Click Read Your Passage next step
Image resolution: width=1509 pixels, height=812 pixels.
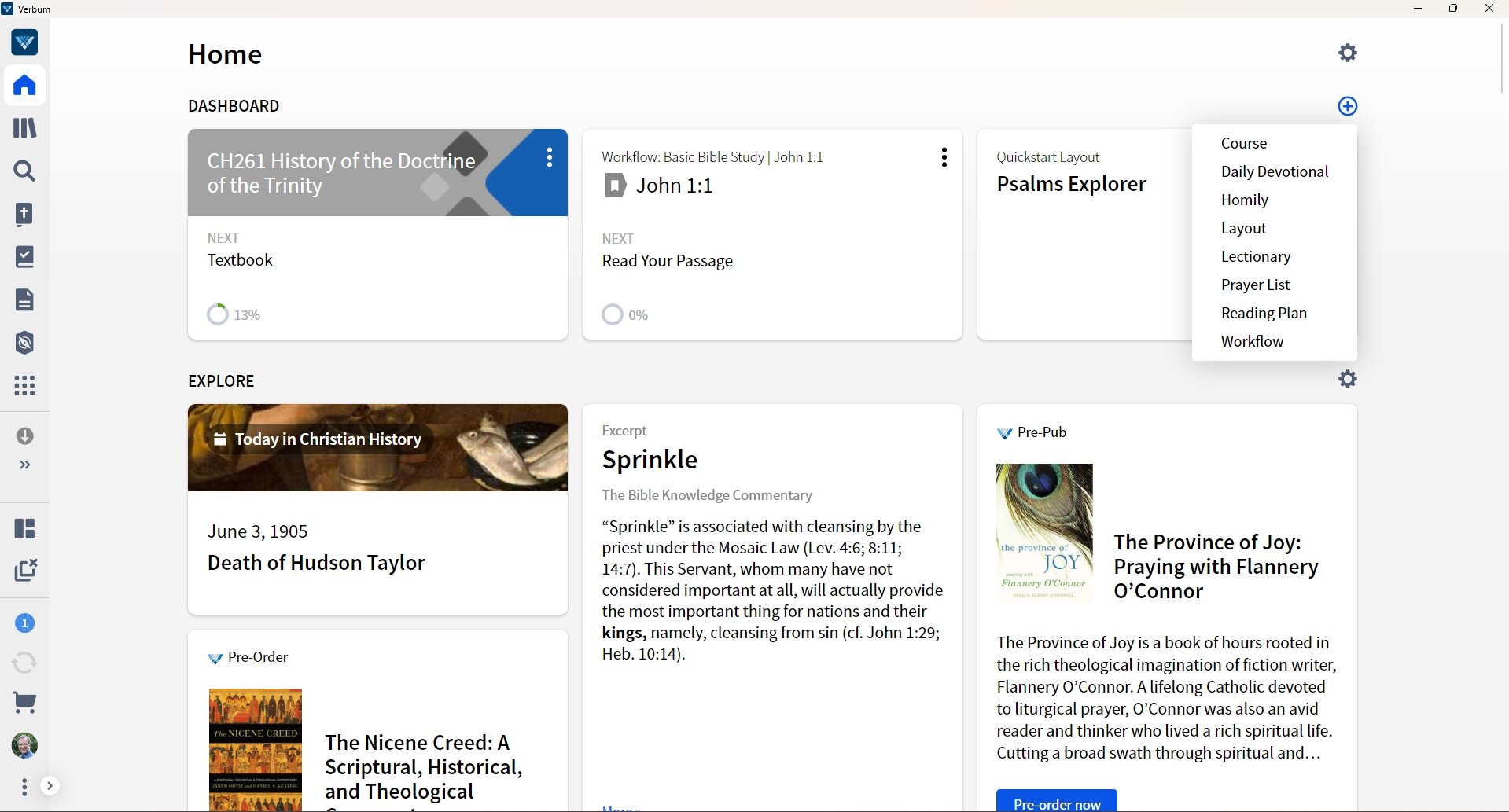668,261
